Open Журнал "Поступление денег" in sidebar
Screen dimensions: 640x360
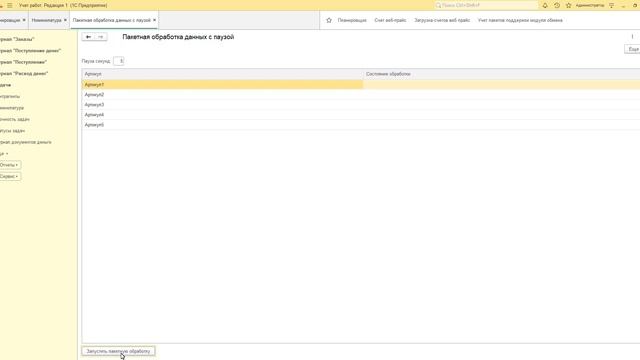coord(30,51)
